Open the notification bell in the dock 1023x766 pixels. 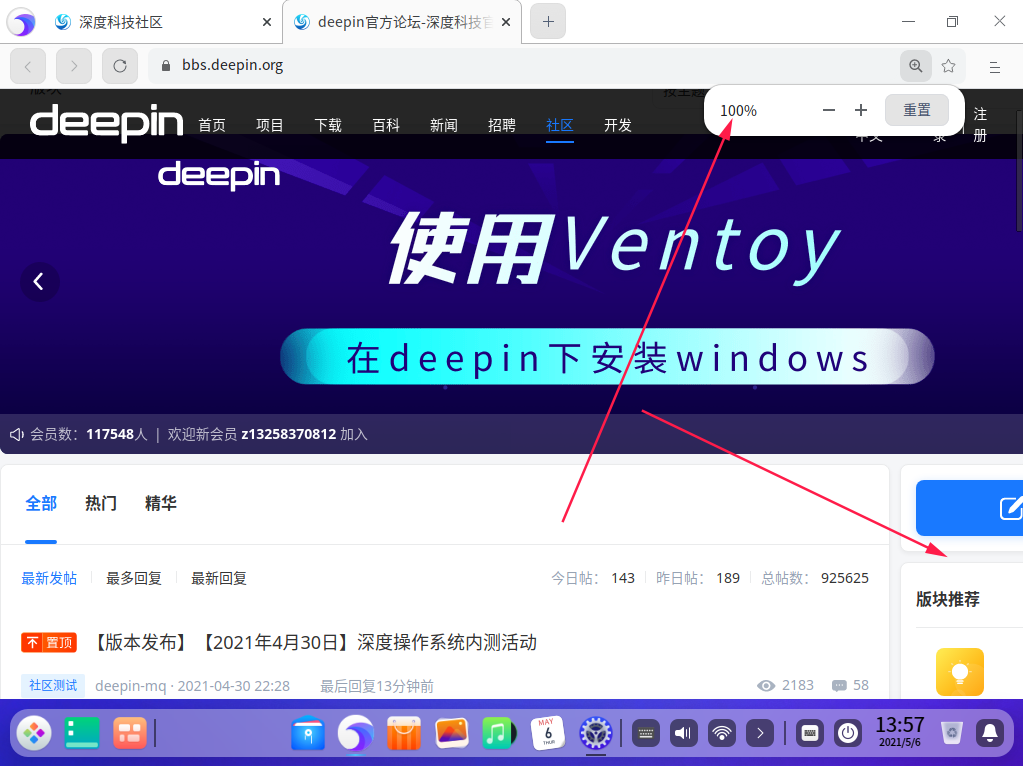click(990, 733)
